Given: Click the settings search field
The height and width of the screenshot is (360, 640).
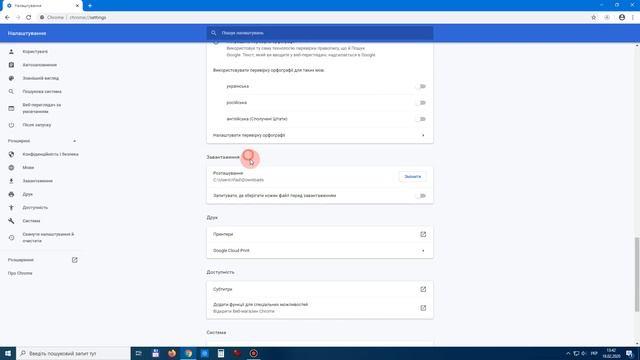Looking at the screenshot, I should point(320,33).
